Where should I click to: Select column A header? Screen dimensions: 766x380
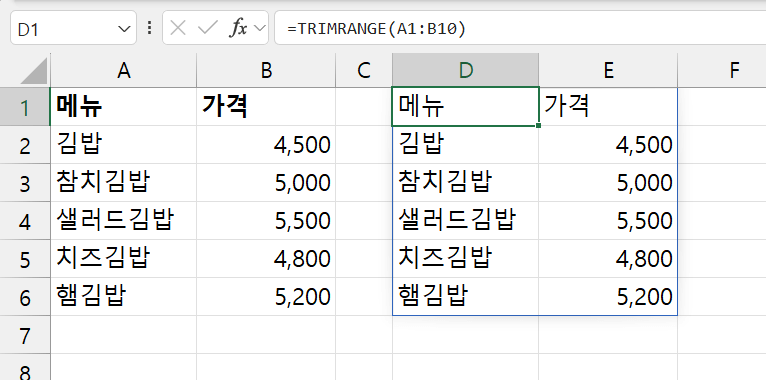click(124, 71)
